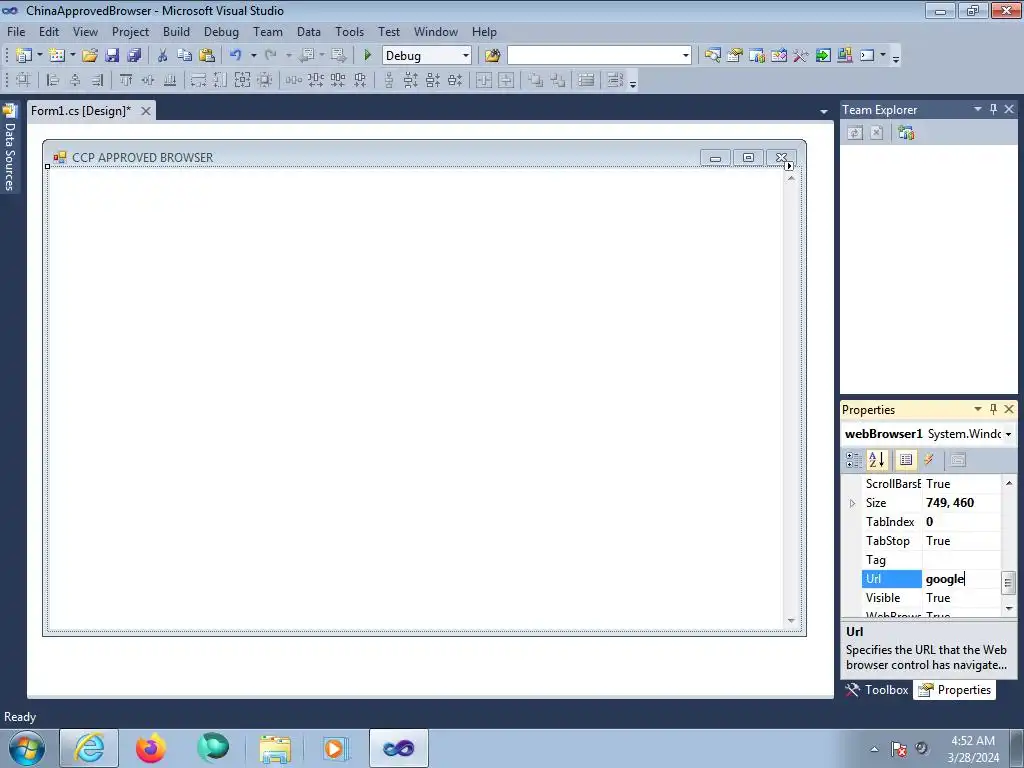This screenshot has height=768, width=1024.
Task: Click the Url property value field
Action: click(961, 579)
